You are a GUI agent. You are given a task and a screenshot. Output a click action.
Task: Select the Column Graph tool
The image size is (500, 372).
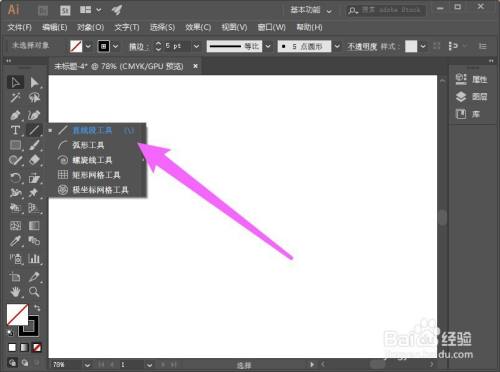34,258
